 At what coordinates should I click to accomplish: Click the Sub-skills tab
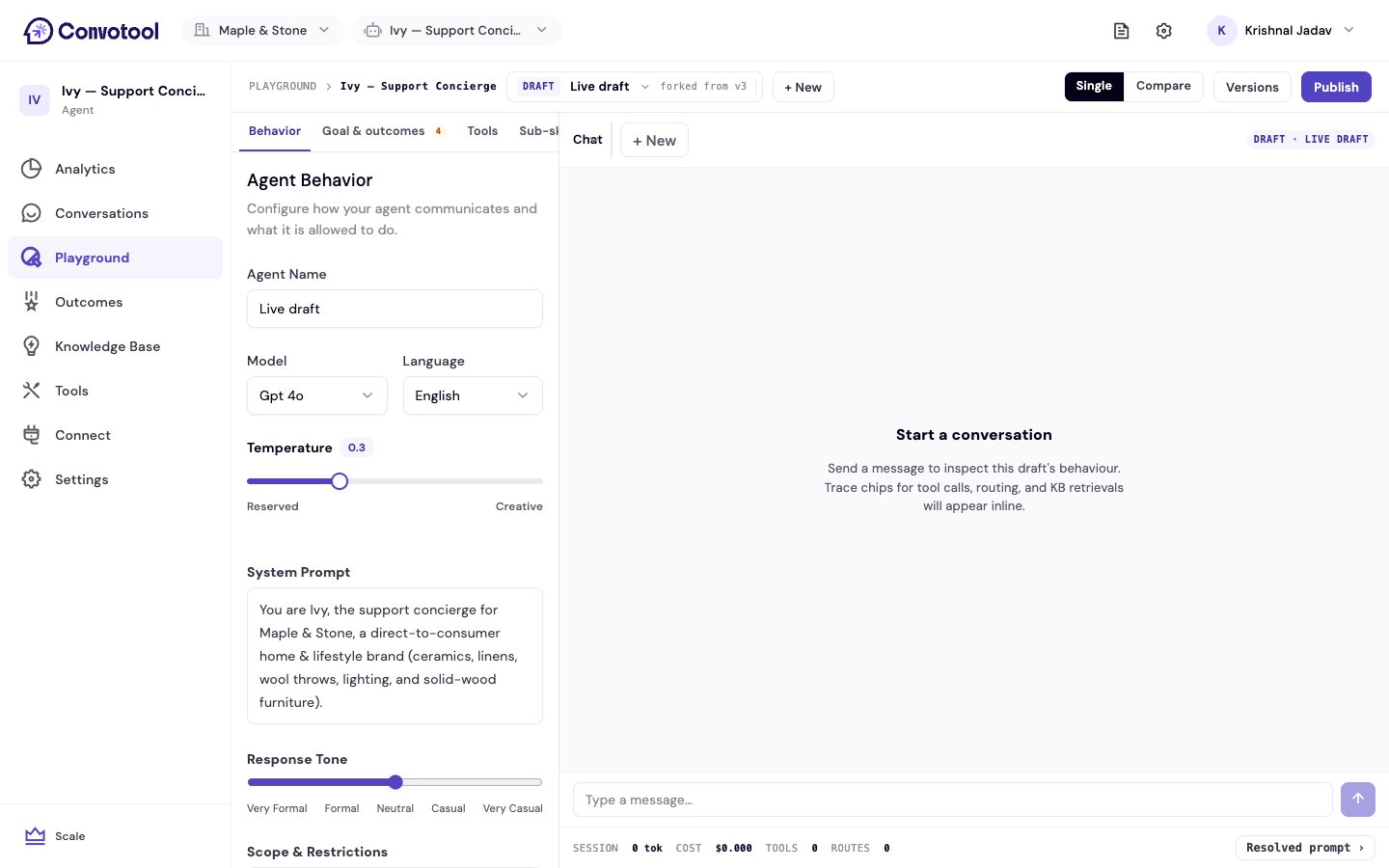click(x=536, y=131)
